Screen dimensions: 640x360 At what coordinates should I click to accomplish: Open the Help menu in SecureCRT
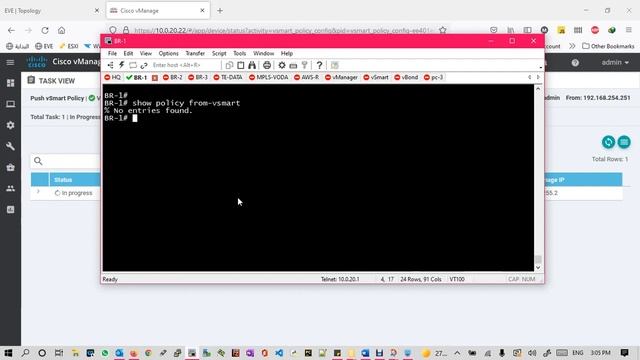(287, 53)
